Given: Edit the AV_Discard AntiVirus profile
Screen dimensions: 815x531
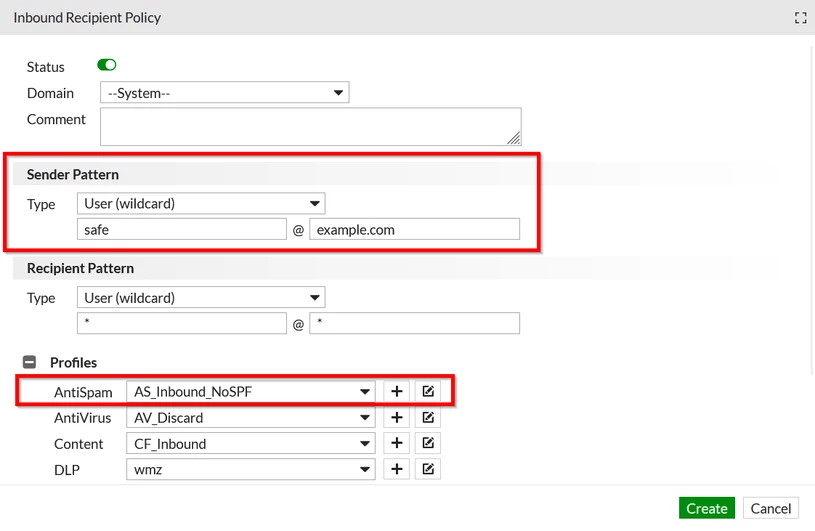Looking at the screenshot, I should click(x=428, y=417).
